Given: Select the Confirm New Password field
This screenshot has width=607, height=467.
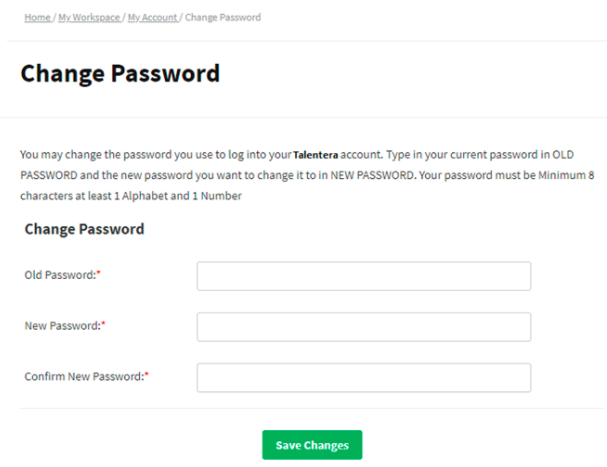Looking at the screenshot, I should 363,377.
